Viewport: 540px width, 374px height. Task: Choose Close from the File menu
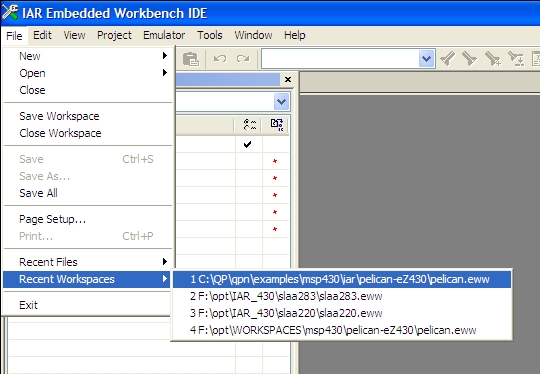(x=87, y=90)
